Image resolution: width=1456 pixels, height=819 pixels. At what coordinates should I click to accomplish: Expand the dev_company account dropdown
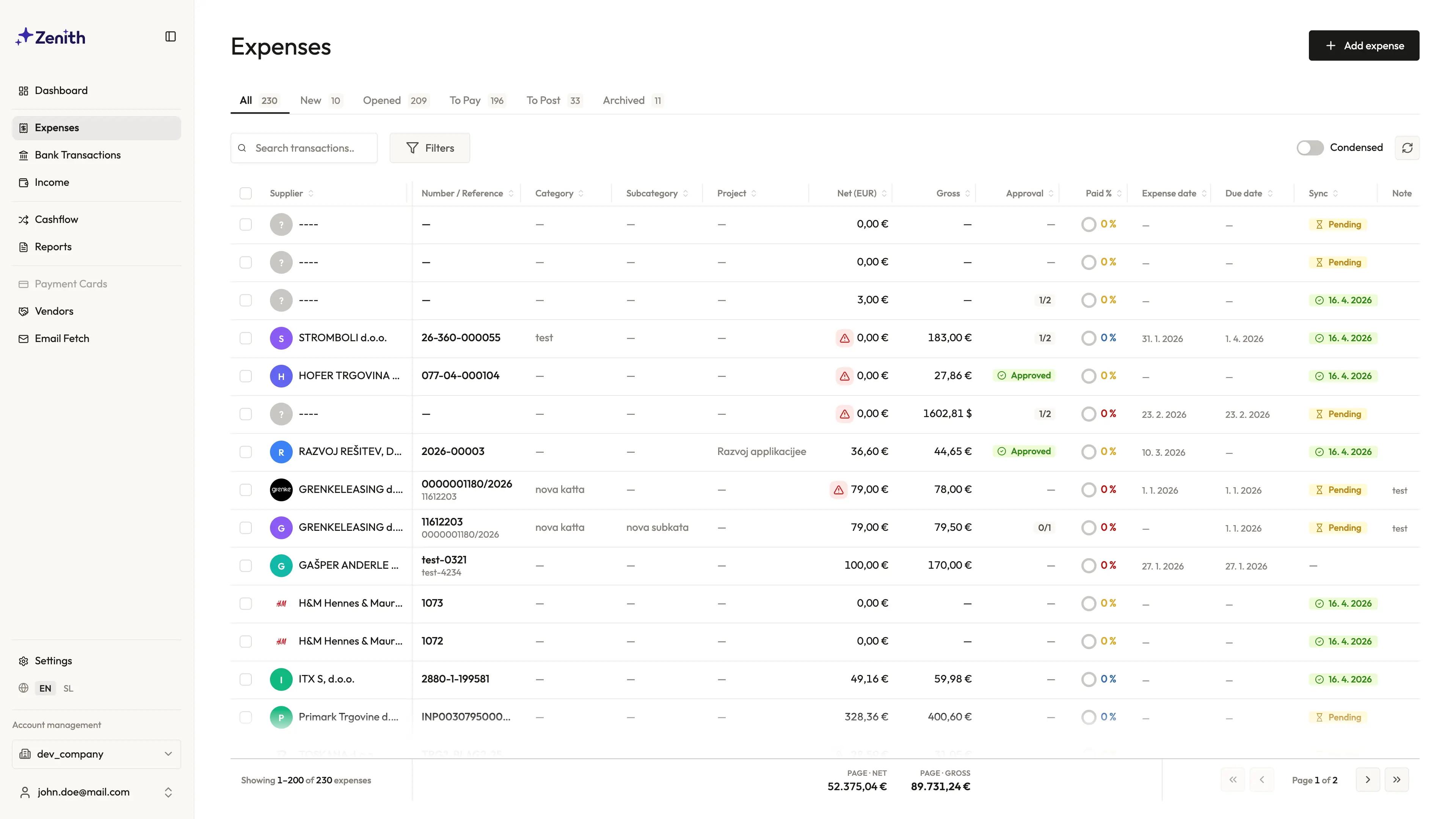(97, 754)
